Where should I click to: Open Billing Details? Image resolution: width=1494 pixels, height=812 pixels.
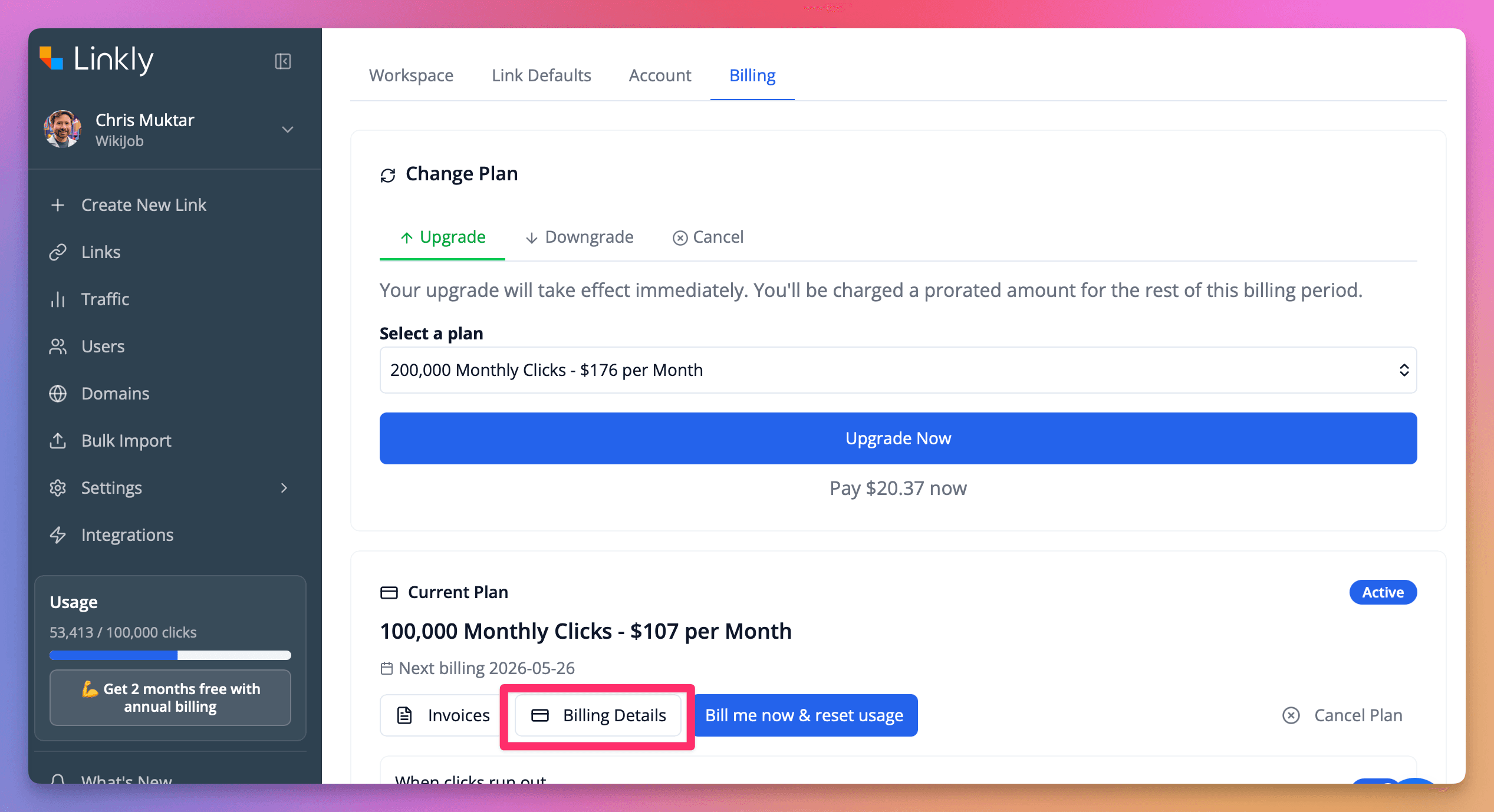pos(598,715)
